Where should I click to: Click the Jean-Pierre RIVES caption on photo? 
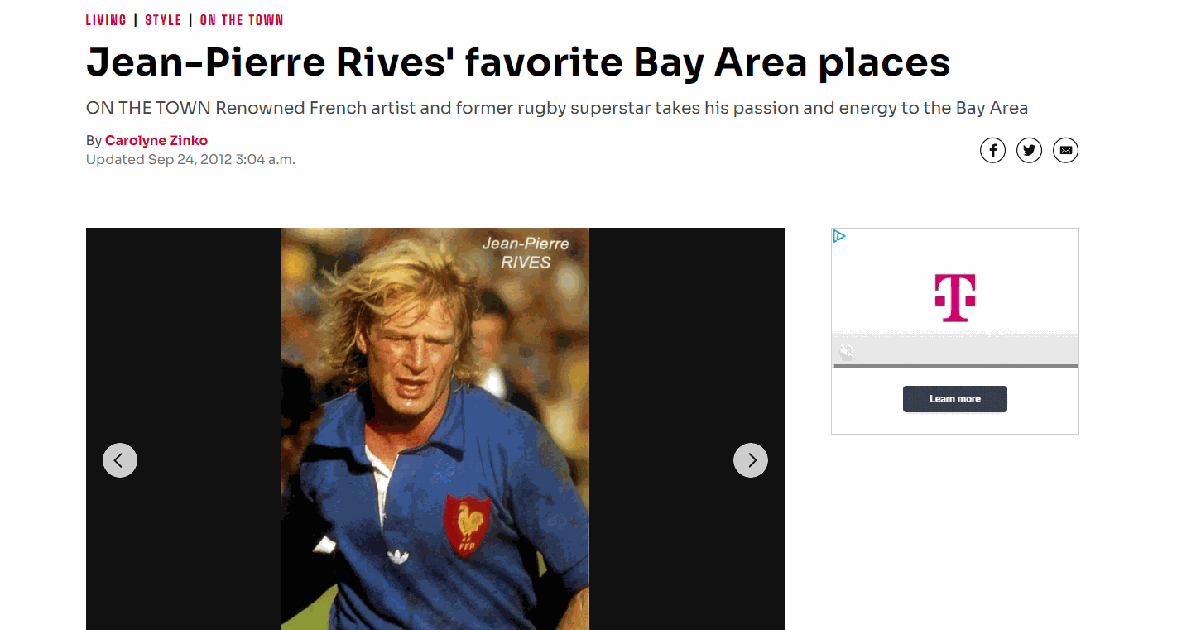pos(526,252)
